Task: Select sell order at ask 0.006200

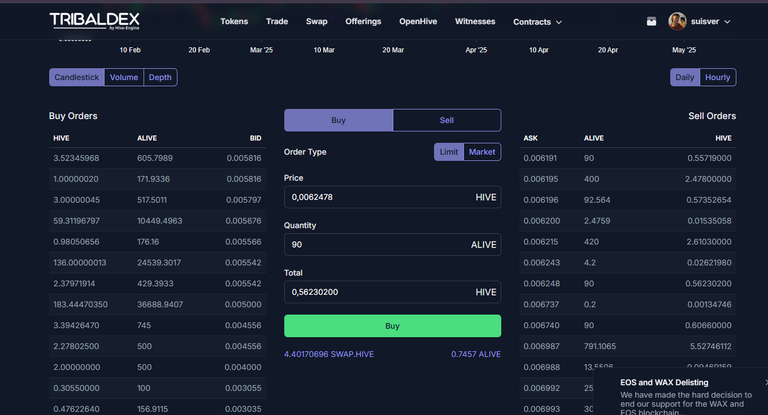Action: [x=627, y=221]
